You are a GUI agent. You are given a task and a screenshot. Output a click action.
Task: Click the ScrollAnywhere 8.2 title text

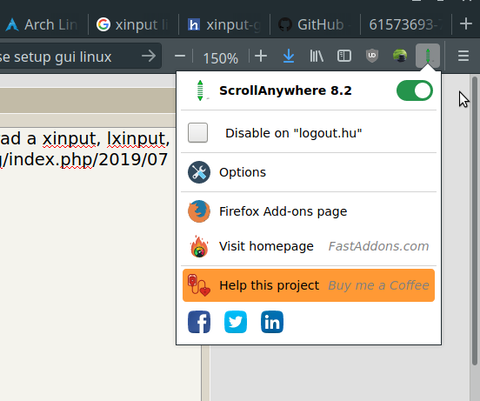pyautogui.click(x=285, y=90)
